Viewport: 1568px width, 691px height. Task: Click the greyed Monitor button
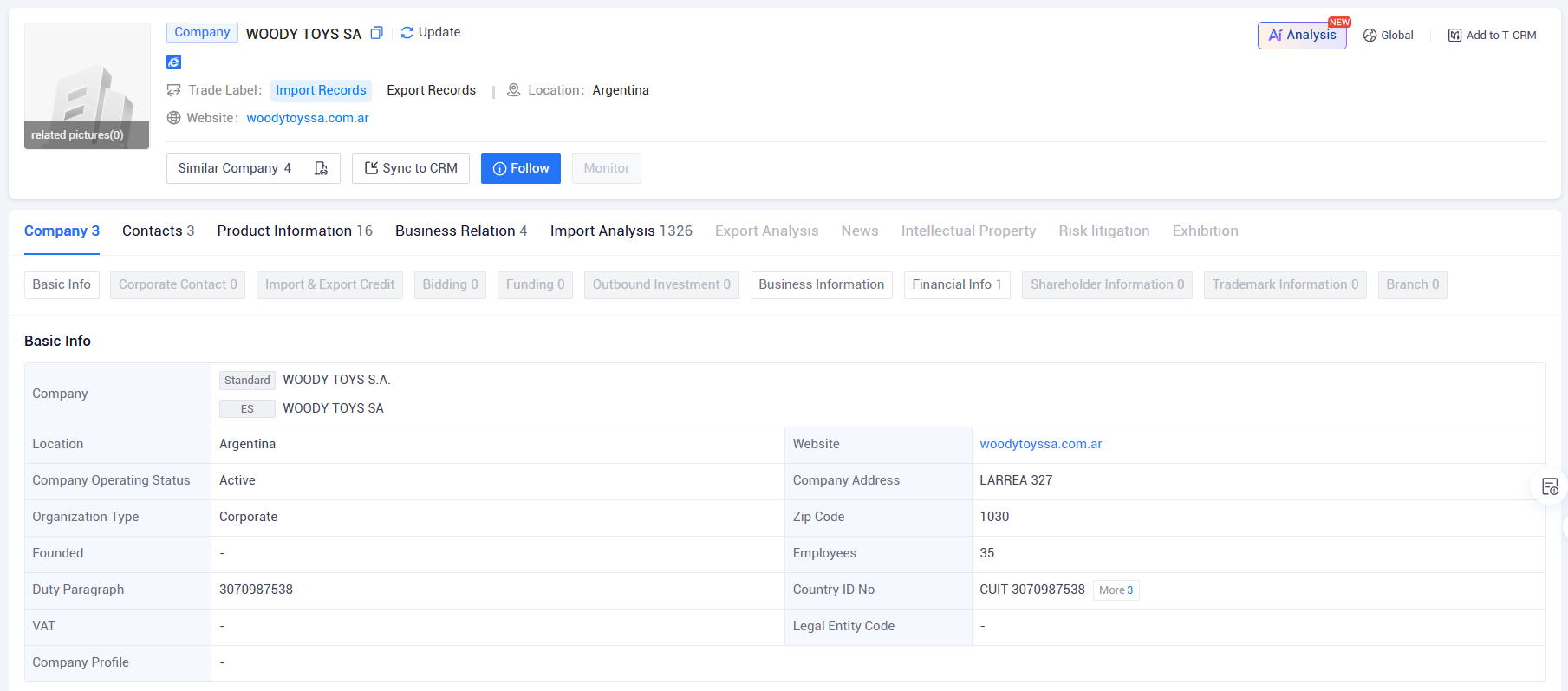click(607, 168)
